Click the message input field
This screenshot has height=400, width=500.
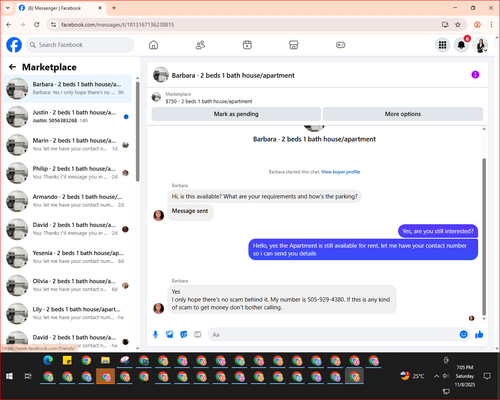[x=333, y=334]
